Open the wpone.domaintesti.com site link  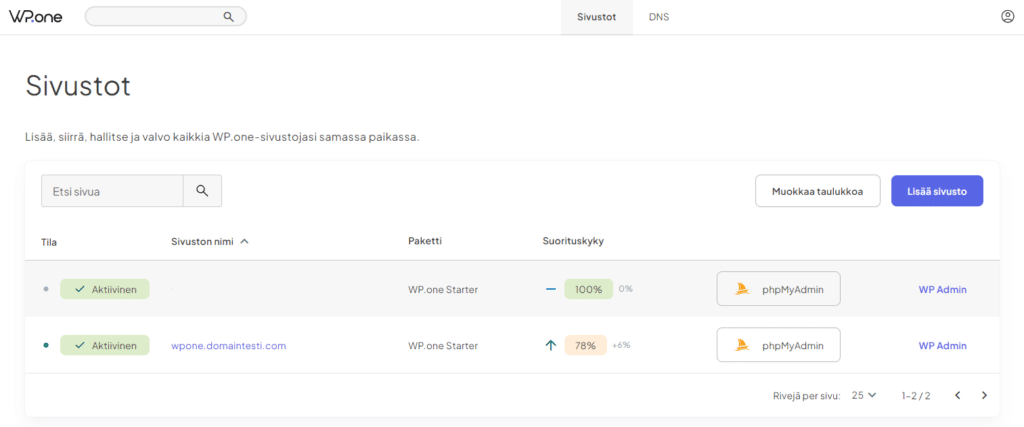[x=229, y=346]
